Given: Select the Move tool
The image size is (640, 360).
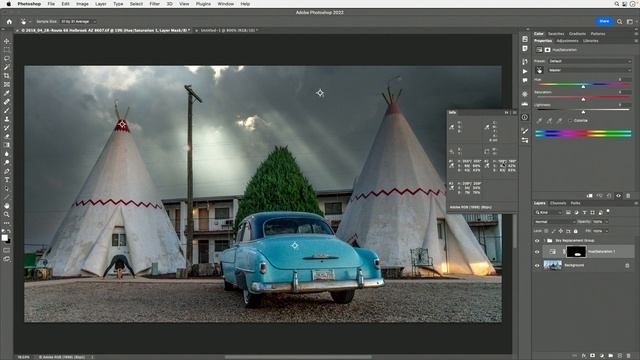Looking at the screenshot, I should tap(7, 41).
